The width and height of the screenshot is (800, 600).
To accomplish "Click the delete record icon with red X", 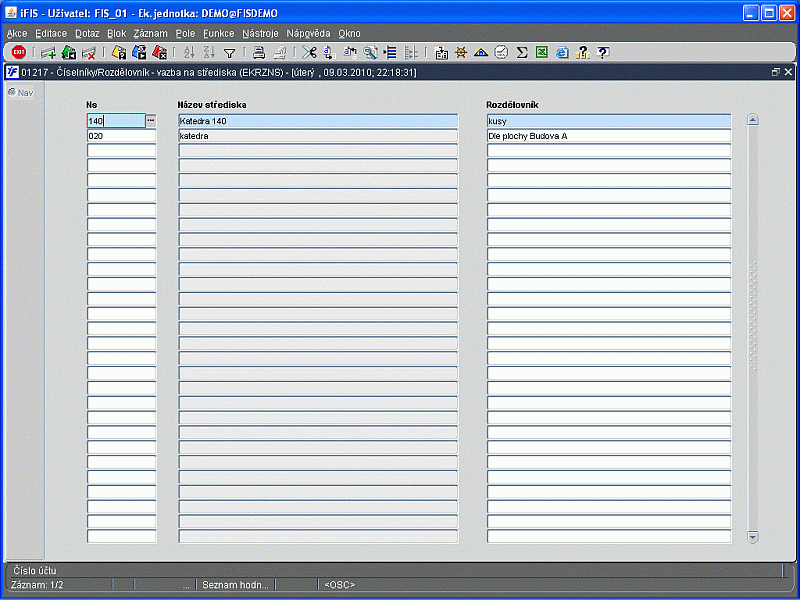I will (x=89, y=53).
